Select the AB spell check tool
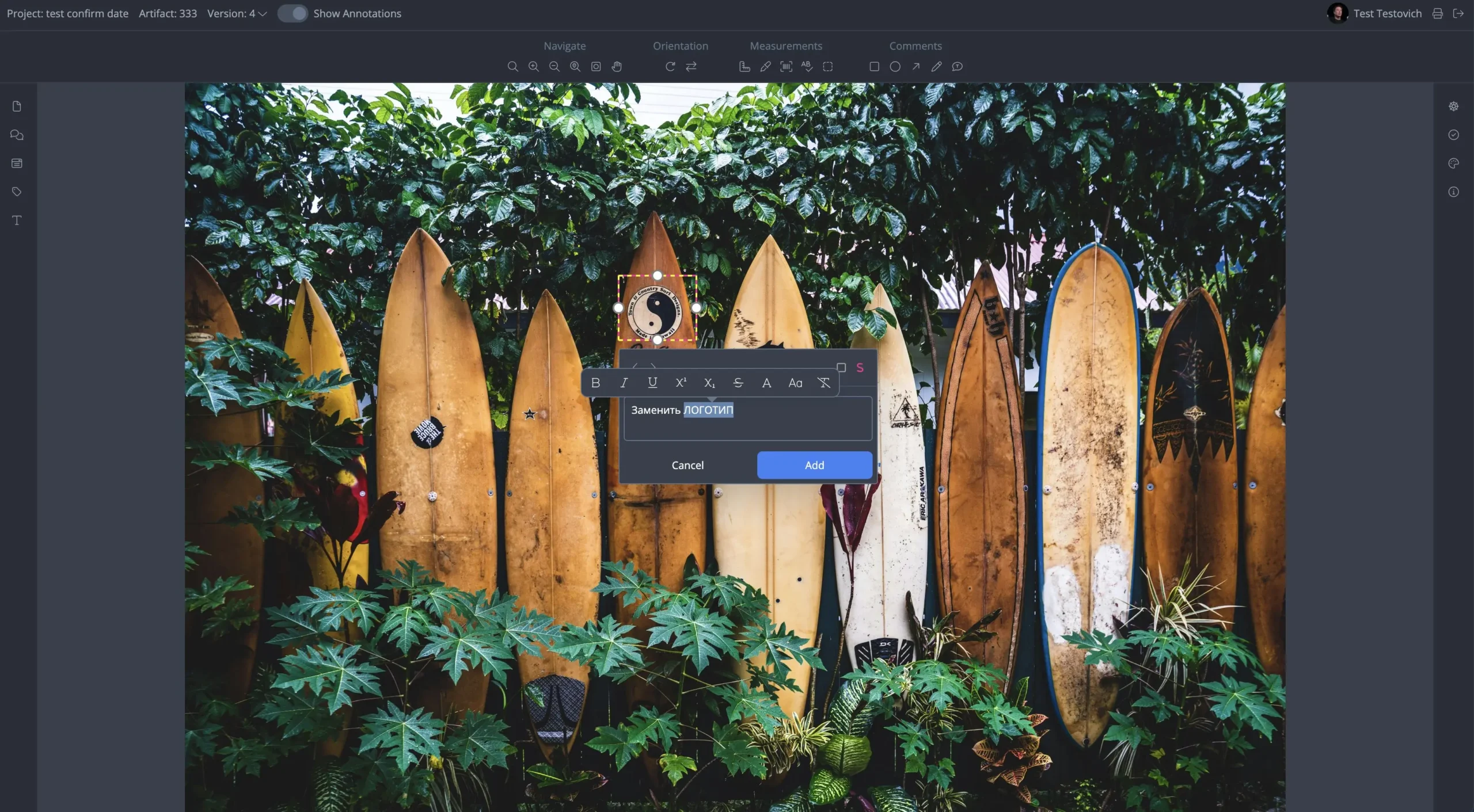The height and width of the screenshot is (812, 1474). pos(807,67)
